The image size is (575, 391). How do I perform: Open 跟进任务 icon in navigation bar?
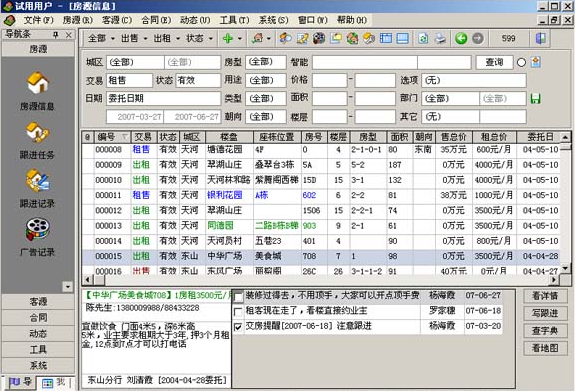click(38, 132)
